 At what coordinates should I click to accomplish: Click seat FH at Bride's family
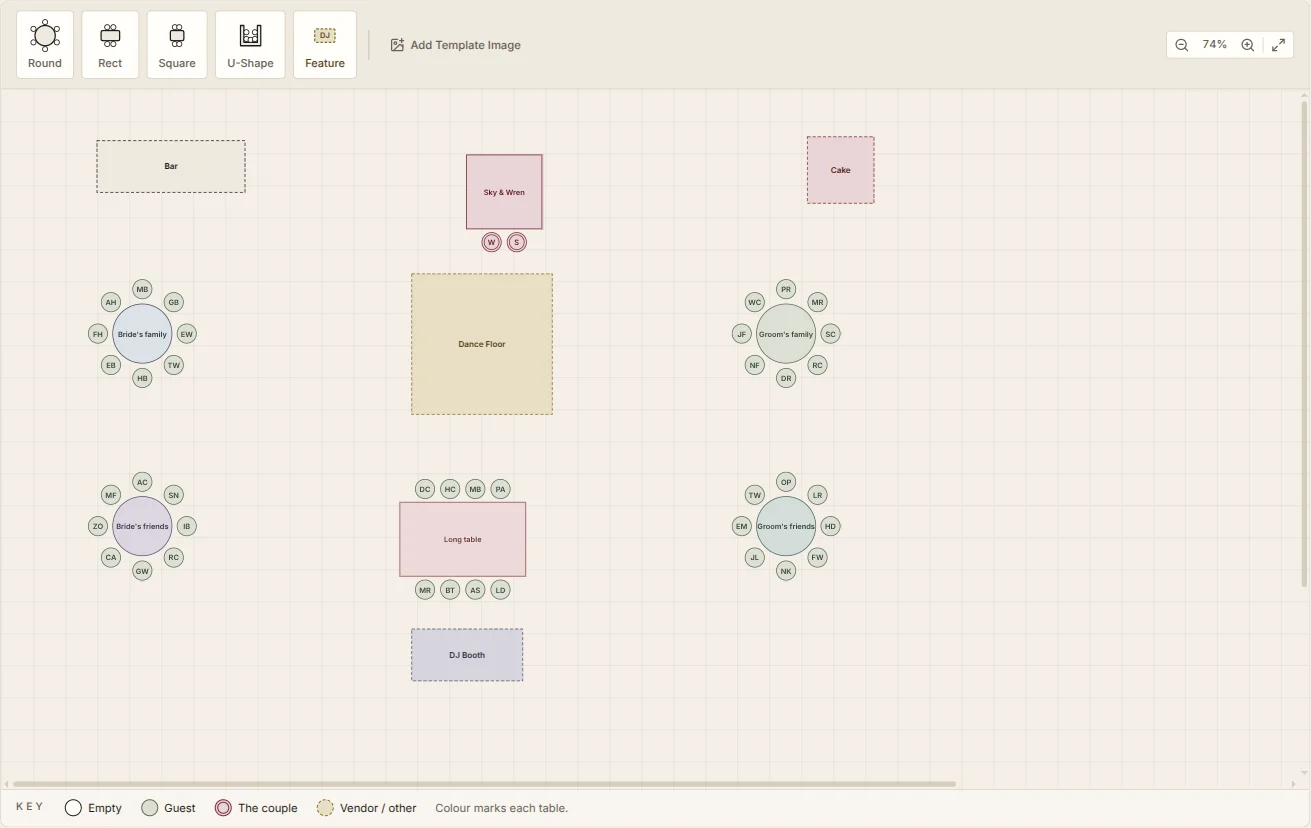coord(98,334)
